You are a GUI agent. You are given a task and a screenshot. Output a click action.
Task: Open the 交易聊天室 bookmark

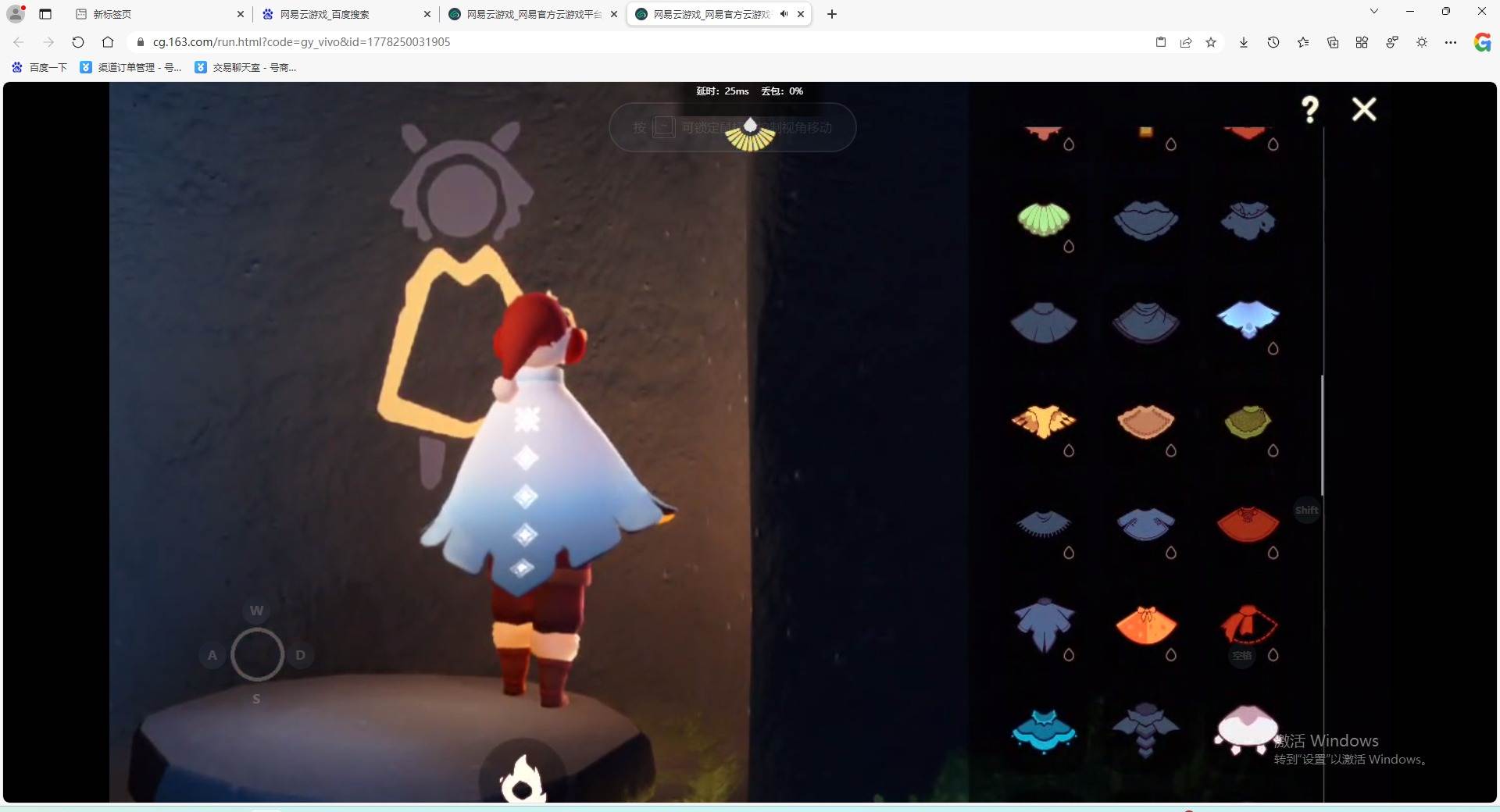click(246, 68)
